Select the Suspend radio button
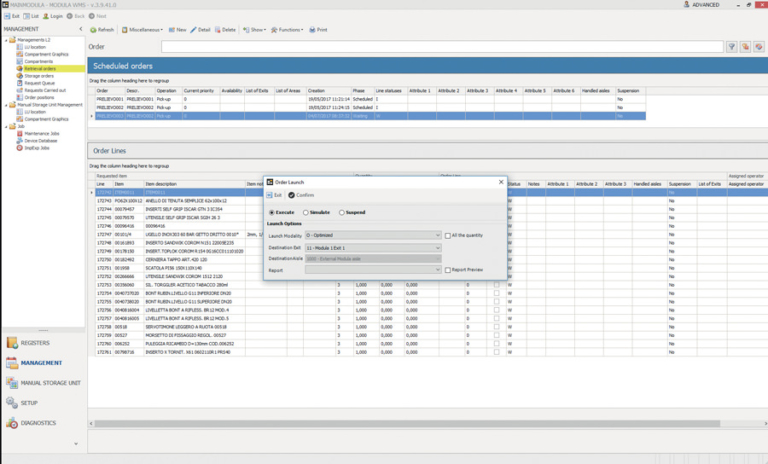Image resolution: width=768 pixels, height=464 pixels. click(342, 213)
